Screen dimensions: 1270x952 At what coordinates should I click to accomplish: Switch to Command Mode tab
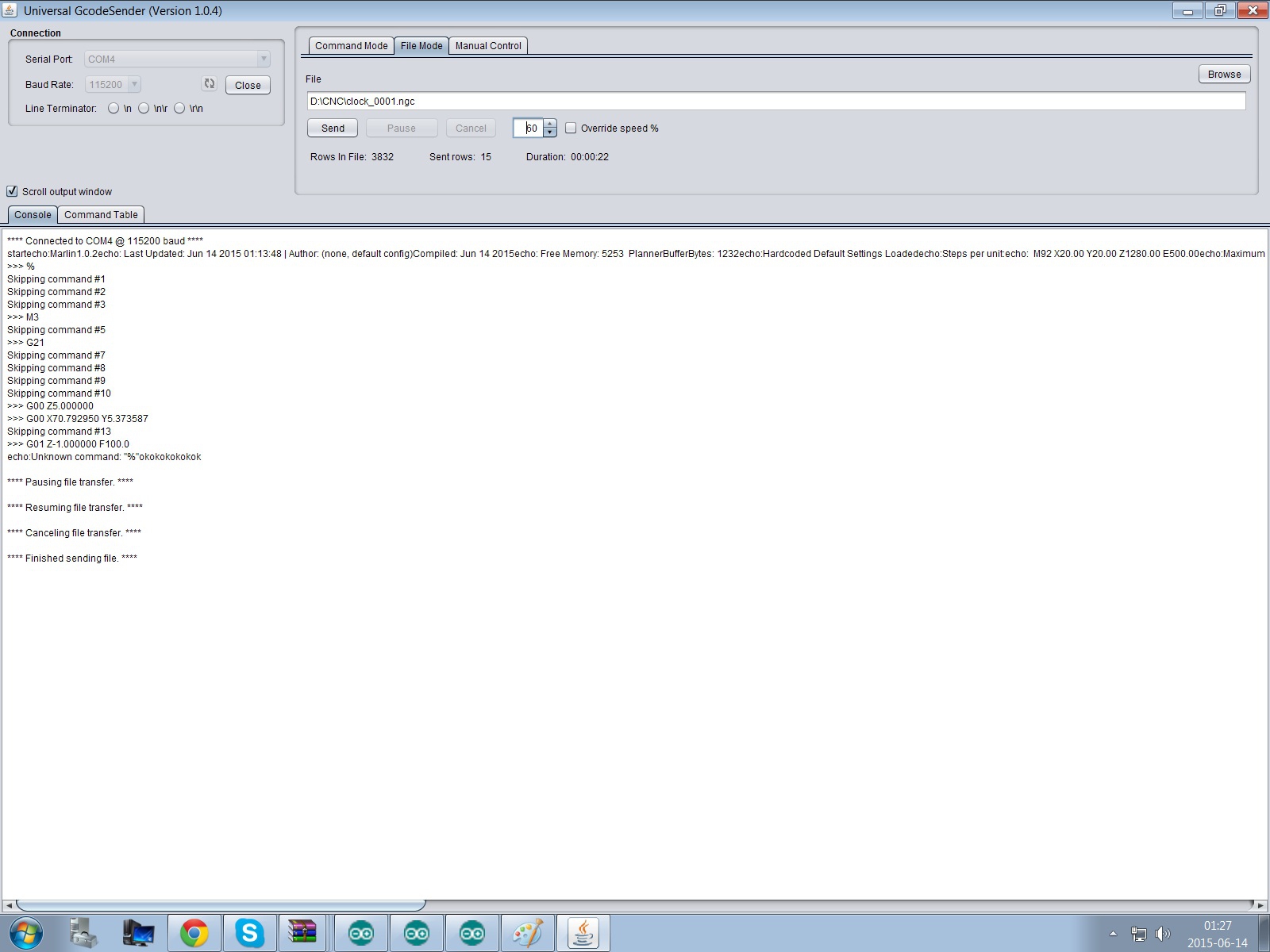coord(351,46)
